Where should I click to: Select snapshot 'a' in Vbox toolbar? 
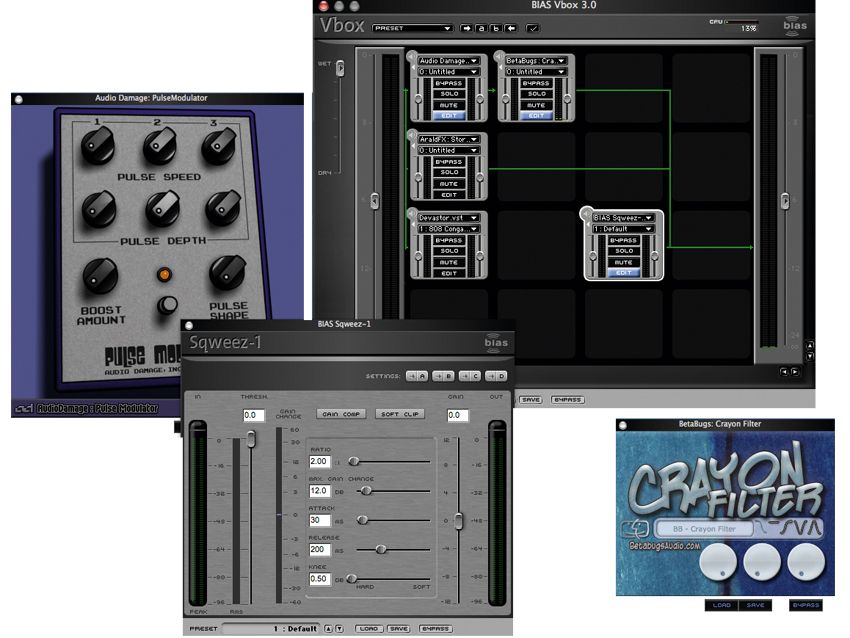coord(481,28)
